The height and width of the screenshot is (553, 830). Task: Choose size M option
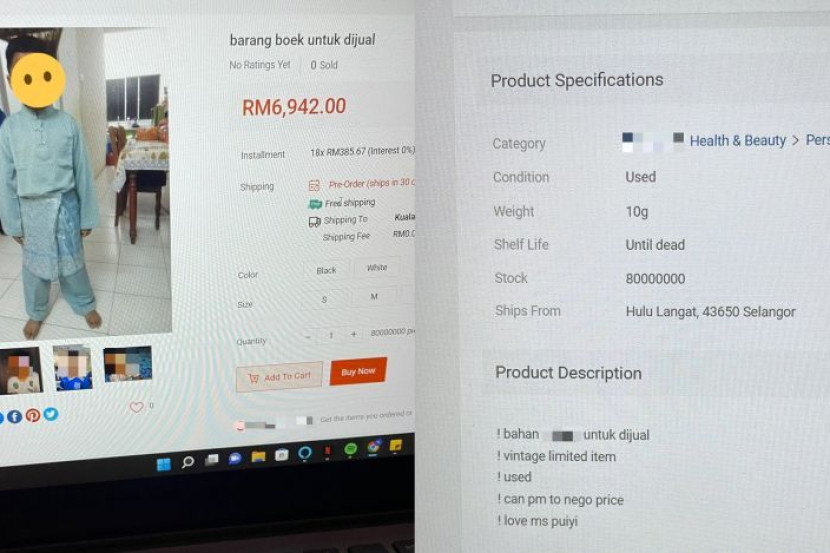click(374, 297)
